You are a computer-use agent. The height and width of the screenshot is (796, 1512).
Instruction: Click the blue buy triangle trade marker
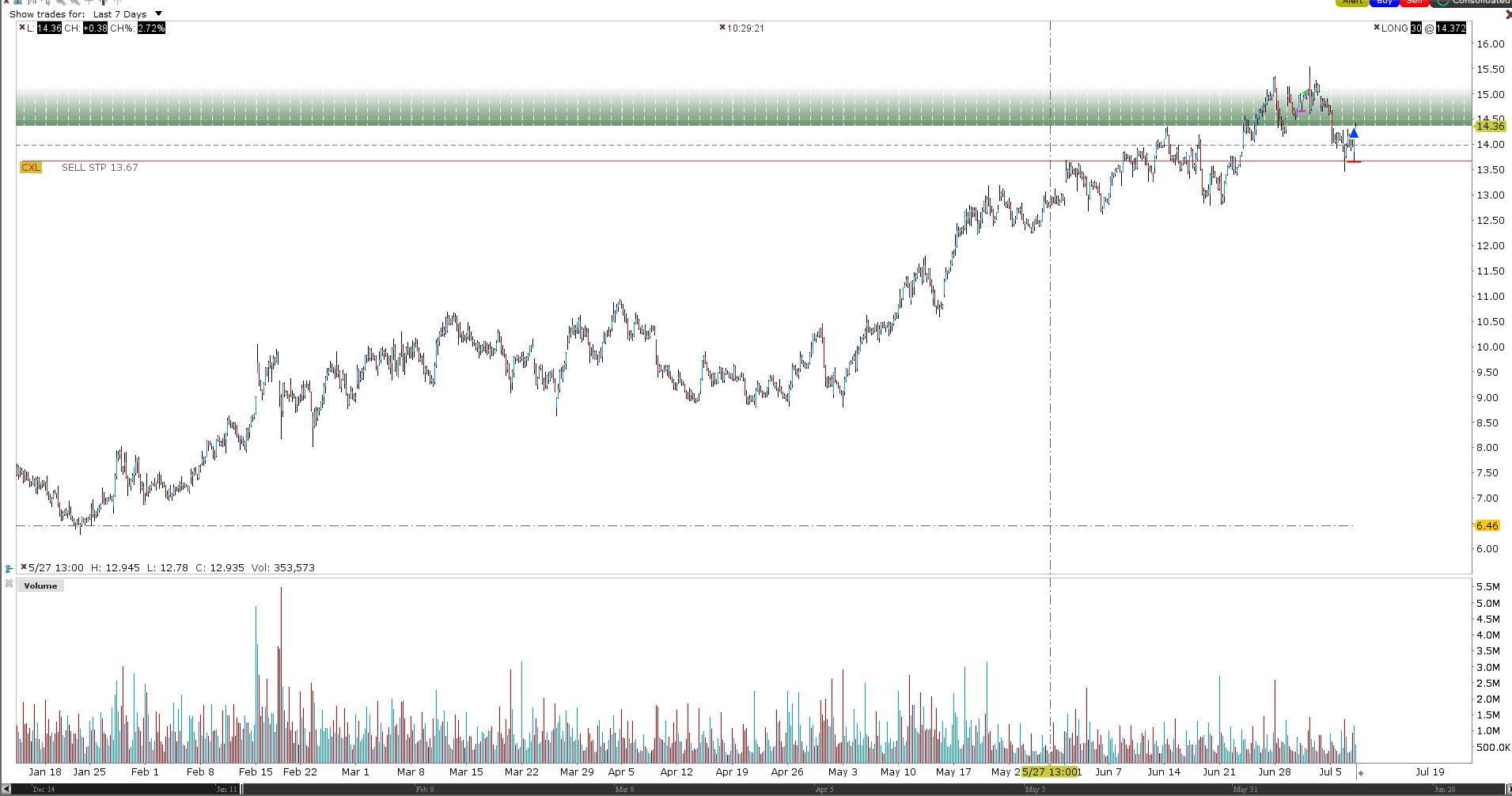[1354, 133]
